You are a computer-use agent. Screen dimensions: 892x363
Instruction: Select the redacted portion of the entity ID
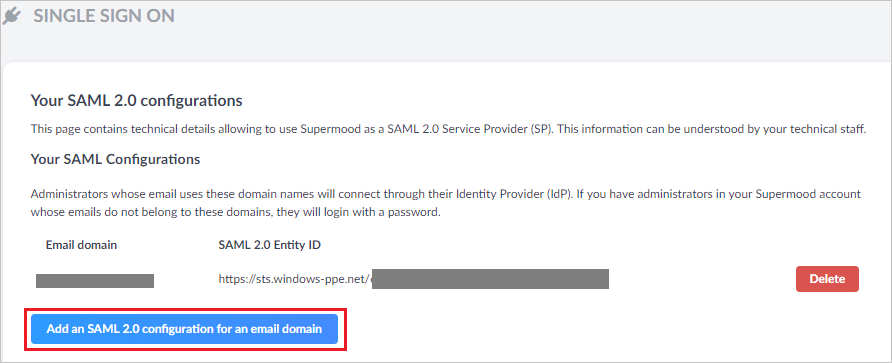(x=490, y=279)
